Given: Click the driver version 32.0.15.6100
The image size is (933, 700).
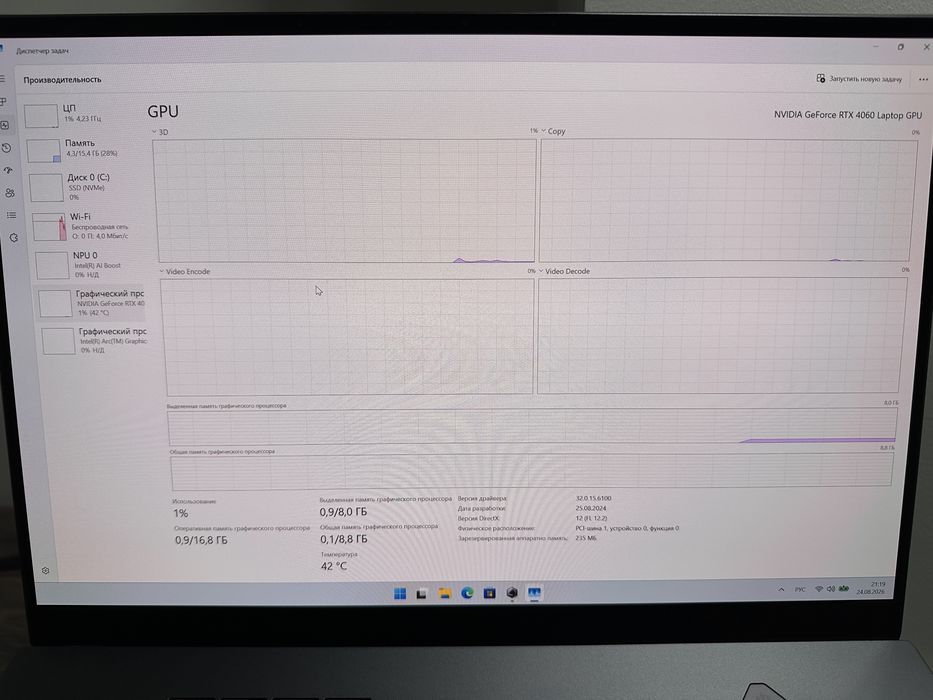Looking at the screenshot, I should [593, 498].
